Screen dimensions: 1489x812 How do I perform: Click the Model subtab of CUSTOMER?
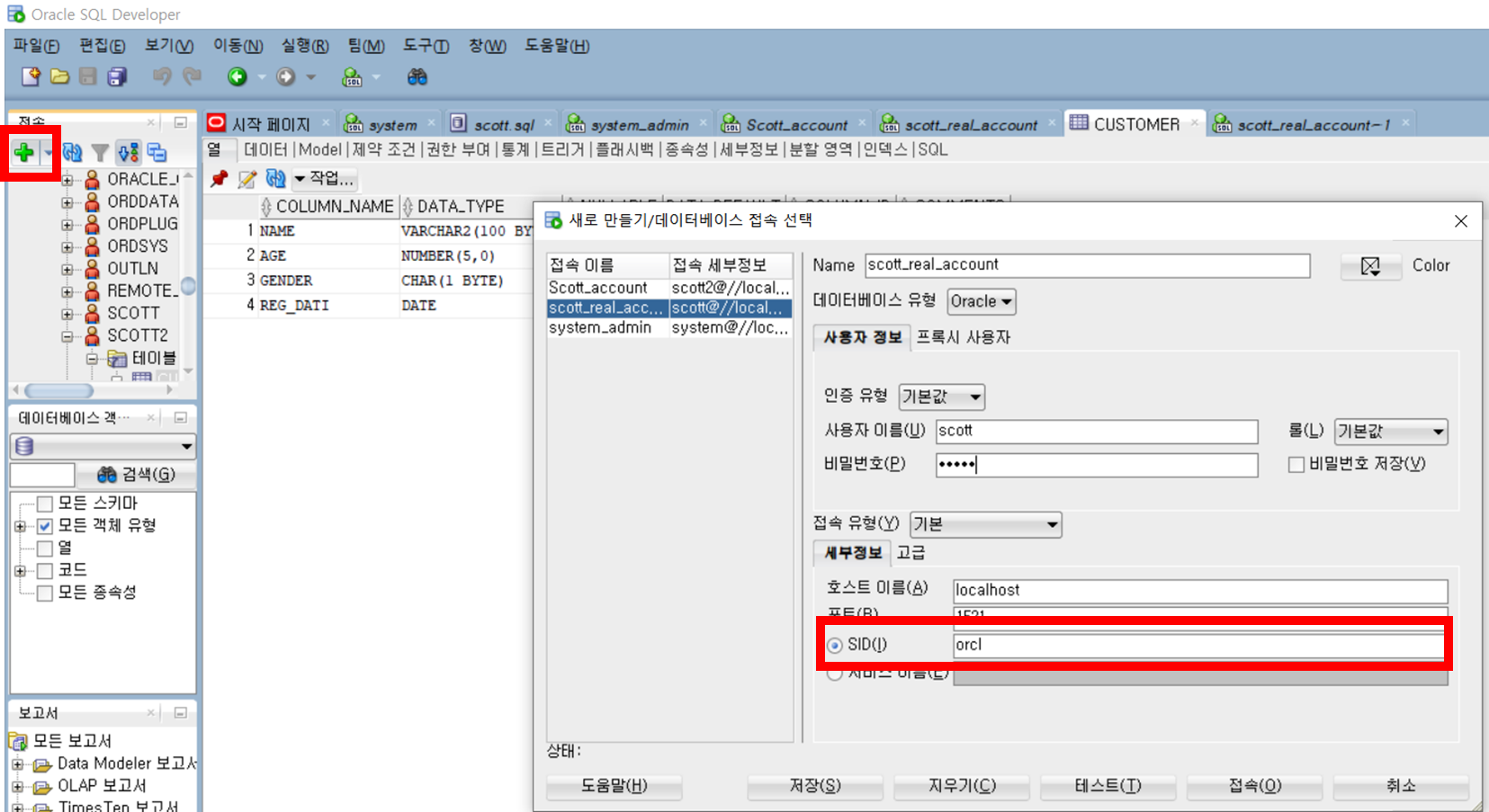(x=319, y=149)
